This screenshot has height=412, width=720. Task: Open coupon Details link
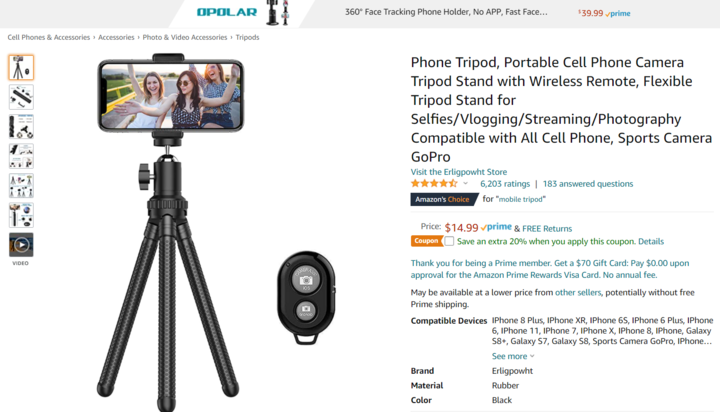pos(651,242)
